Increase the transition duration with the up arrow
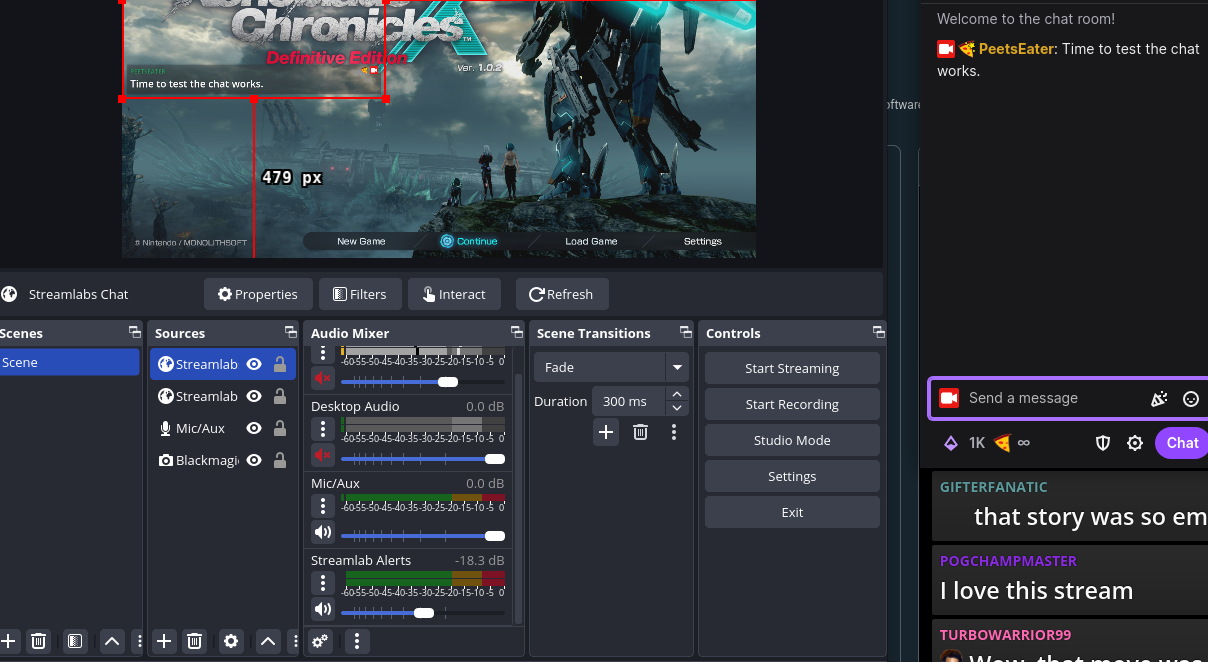The height and width of the screenshot is (662, 1208). point(677,394)
